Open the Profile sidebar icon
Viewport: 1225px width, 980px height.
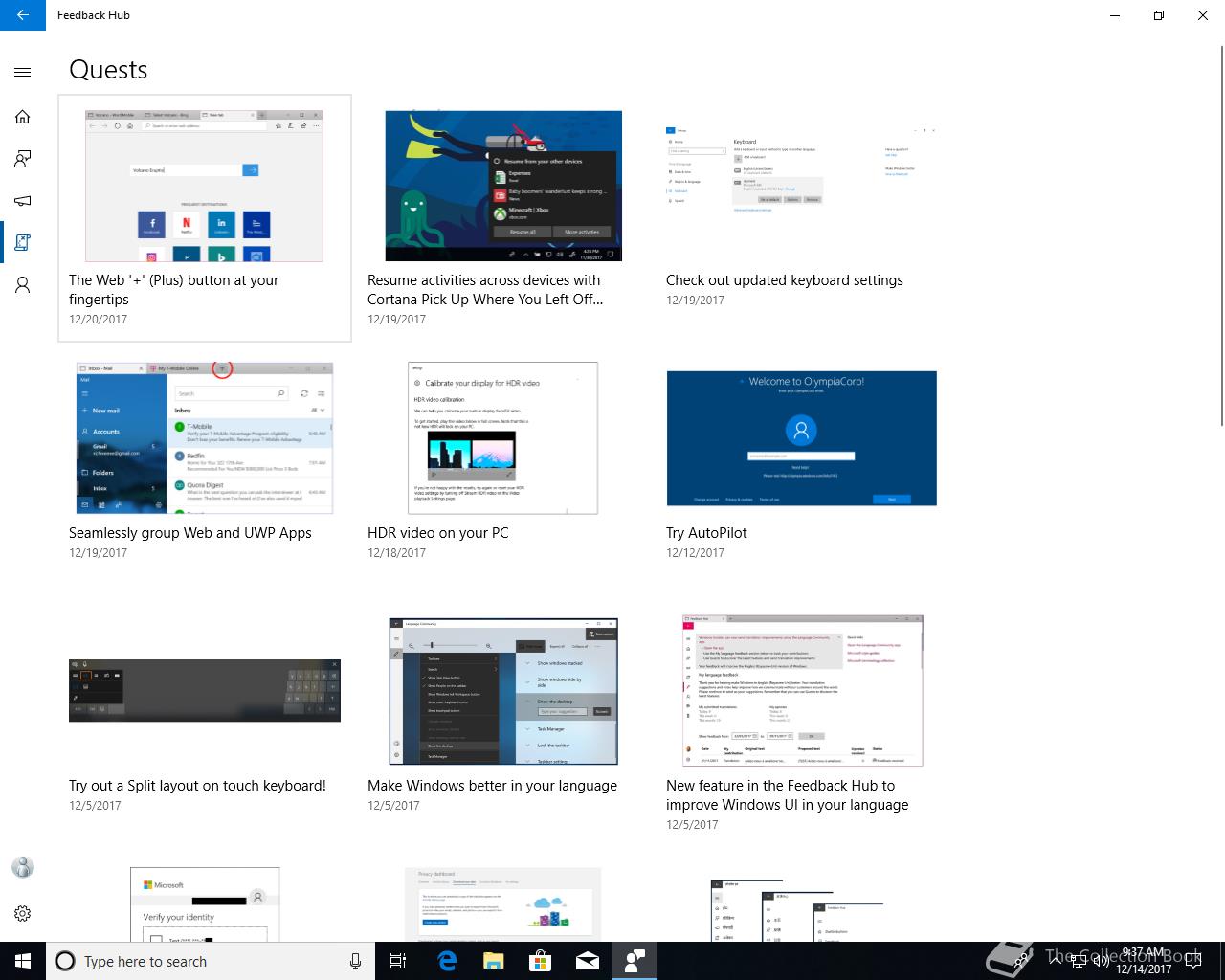(23, 285)
